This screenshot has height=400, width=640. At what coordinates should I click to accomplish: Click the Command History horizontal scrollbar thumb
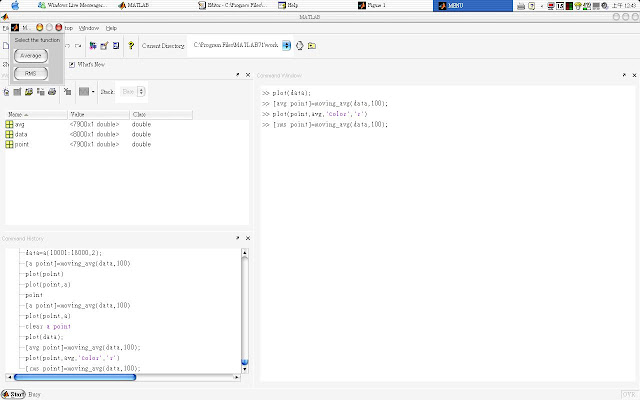[x=75, y=377]
